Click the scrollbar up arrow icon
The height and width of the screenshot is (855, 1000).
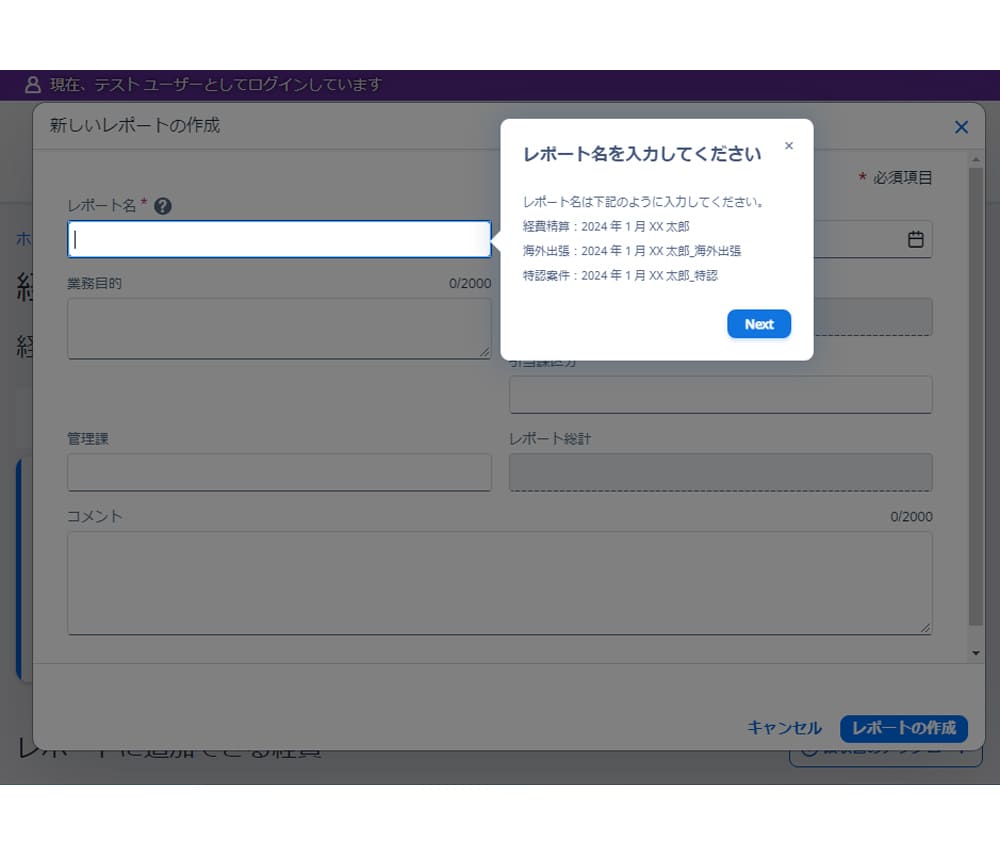pyautogui.click(x=976, y=157)
